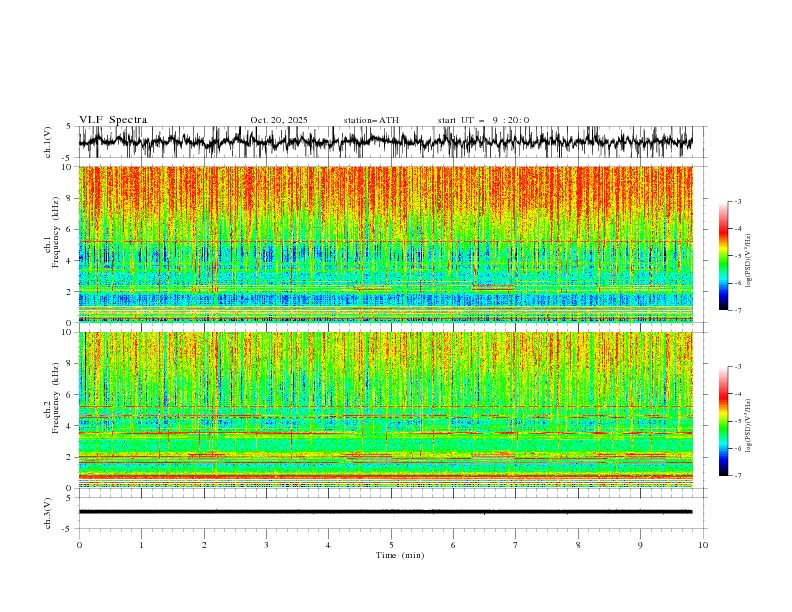
Task: Click the 'ch.3(V)' waveform axis label
Action: [x=48, y=513]
